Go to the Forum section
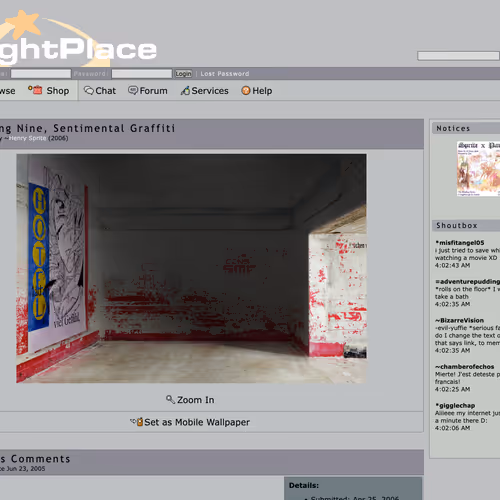Viewport: 500px width, 500px height. [x=153, y=91]
